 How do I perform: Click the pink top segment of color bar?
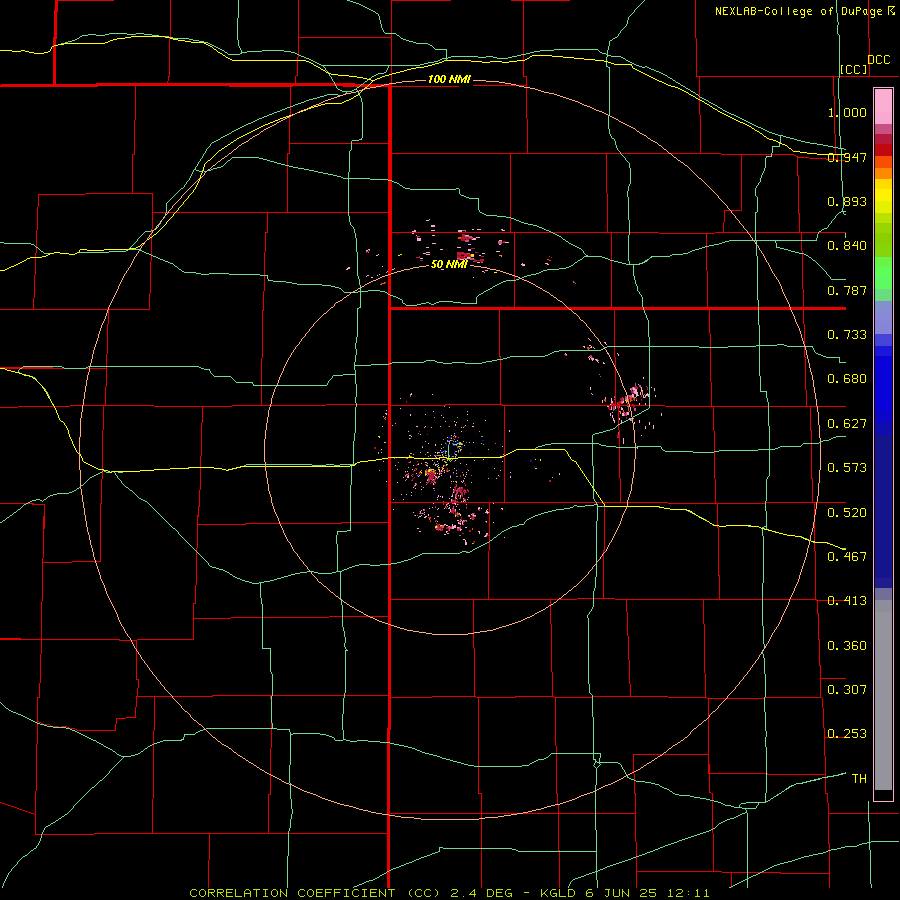[x=883, y=107]
